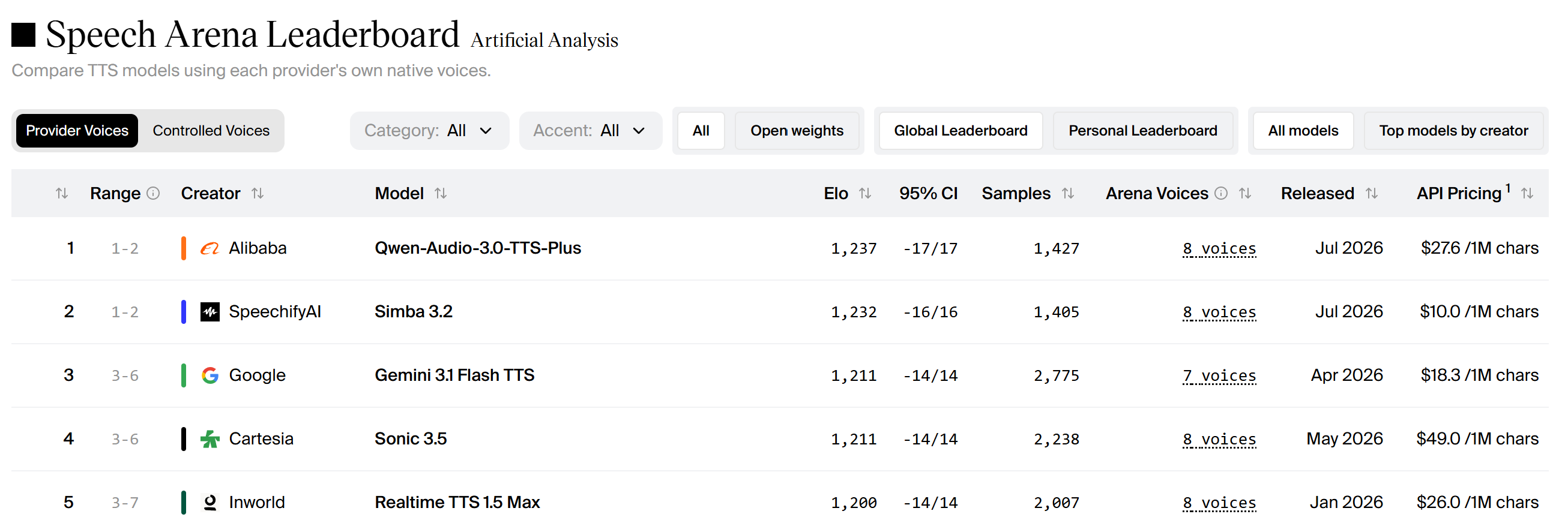Open 8 voices link for Realtime TTS 1.5 Max
Viewport: 1568px width, 529px height.
pos(1219,503)
